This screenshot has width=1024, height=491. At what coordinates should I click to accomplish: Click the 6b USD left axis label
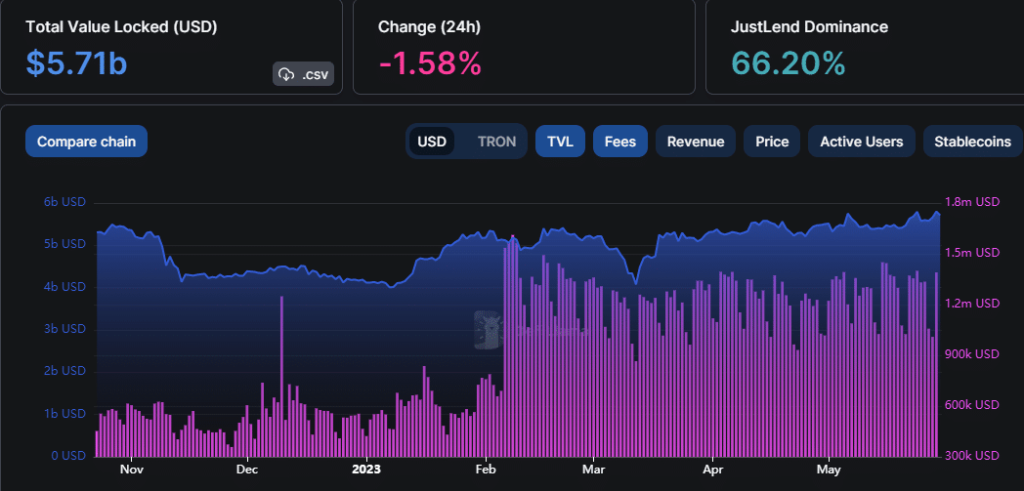(64, 202)
